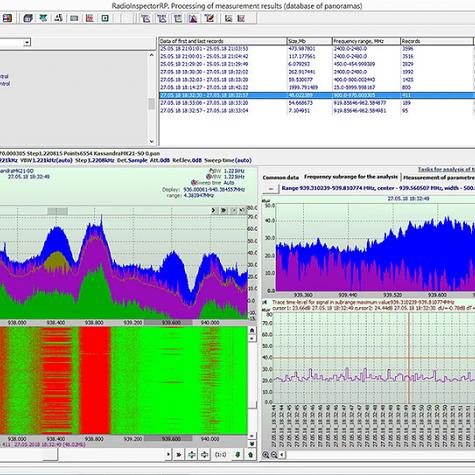Select record with size 7.104931
This screenshot has width=475, height=475.
click(x=316, y=110)
